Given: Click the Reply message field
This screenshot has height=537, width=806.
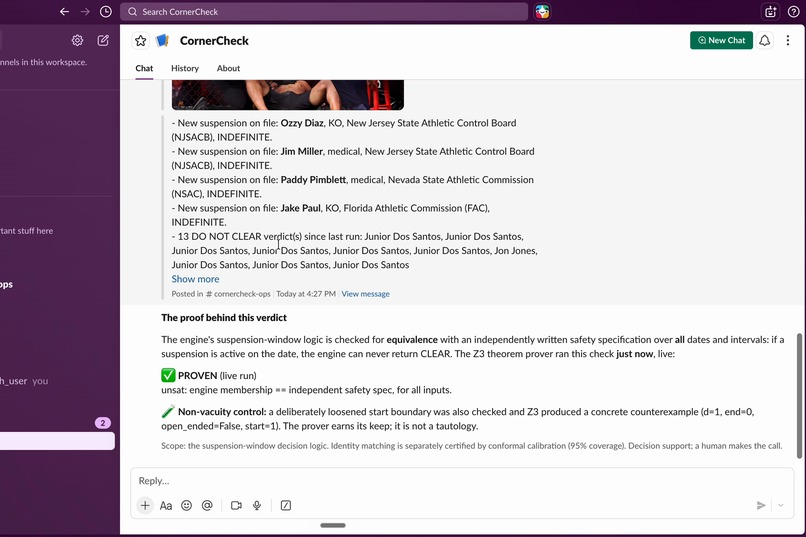Looking at the screenshot, I should (x=462, y=481).
